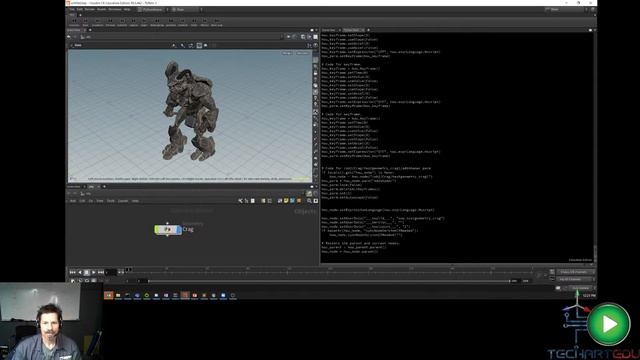The height and width of the screenshot is (360, 640).
Task: Open the PythonDemo desktop dropdown
Action: point(153,9)
